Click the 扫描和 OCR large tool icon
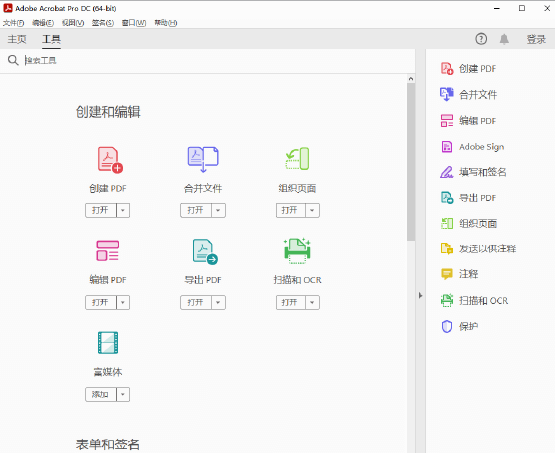Viewport: 555px width, 453px height. 297,251
